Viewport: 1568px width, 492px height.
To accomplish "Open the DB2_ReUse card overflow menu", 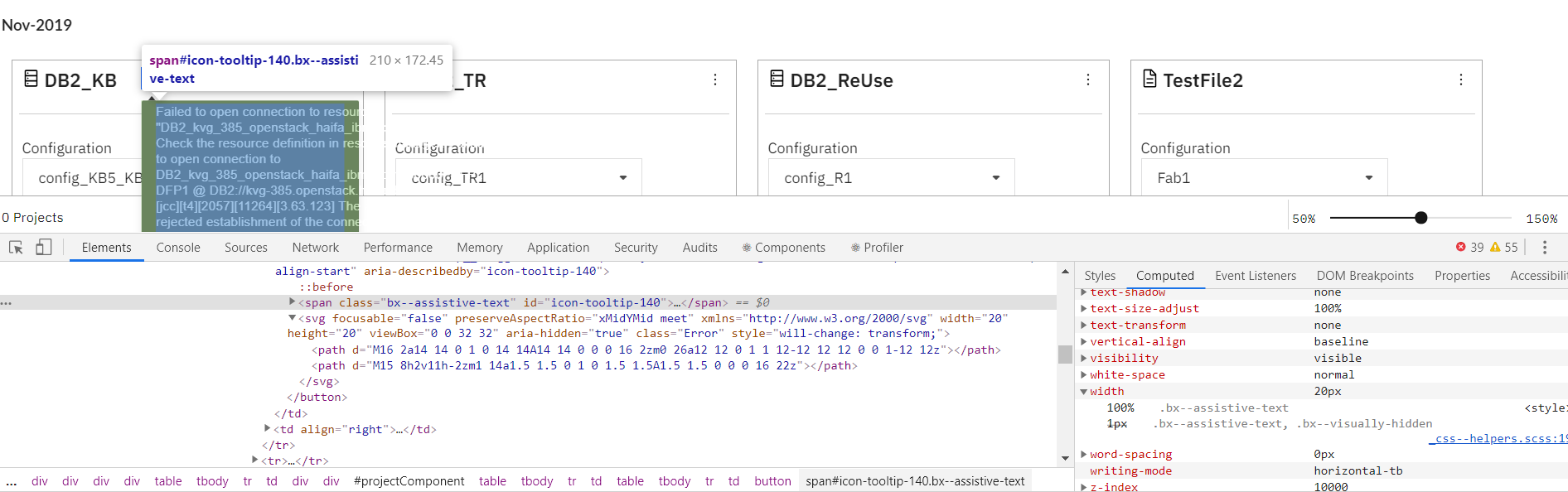I will 1088,80.
